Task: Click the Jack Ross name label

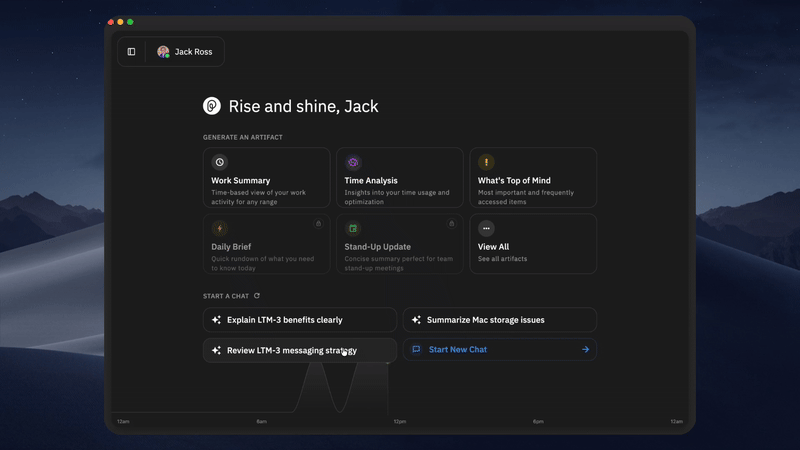Action: [193, 52]
